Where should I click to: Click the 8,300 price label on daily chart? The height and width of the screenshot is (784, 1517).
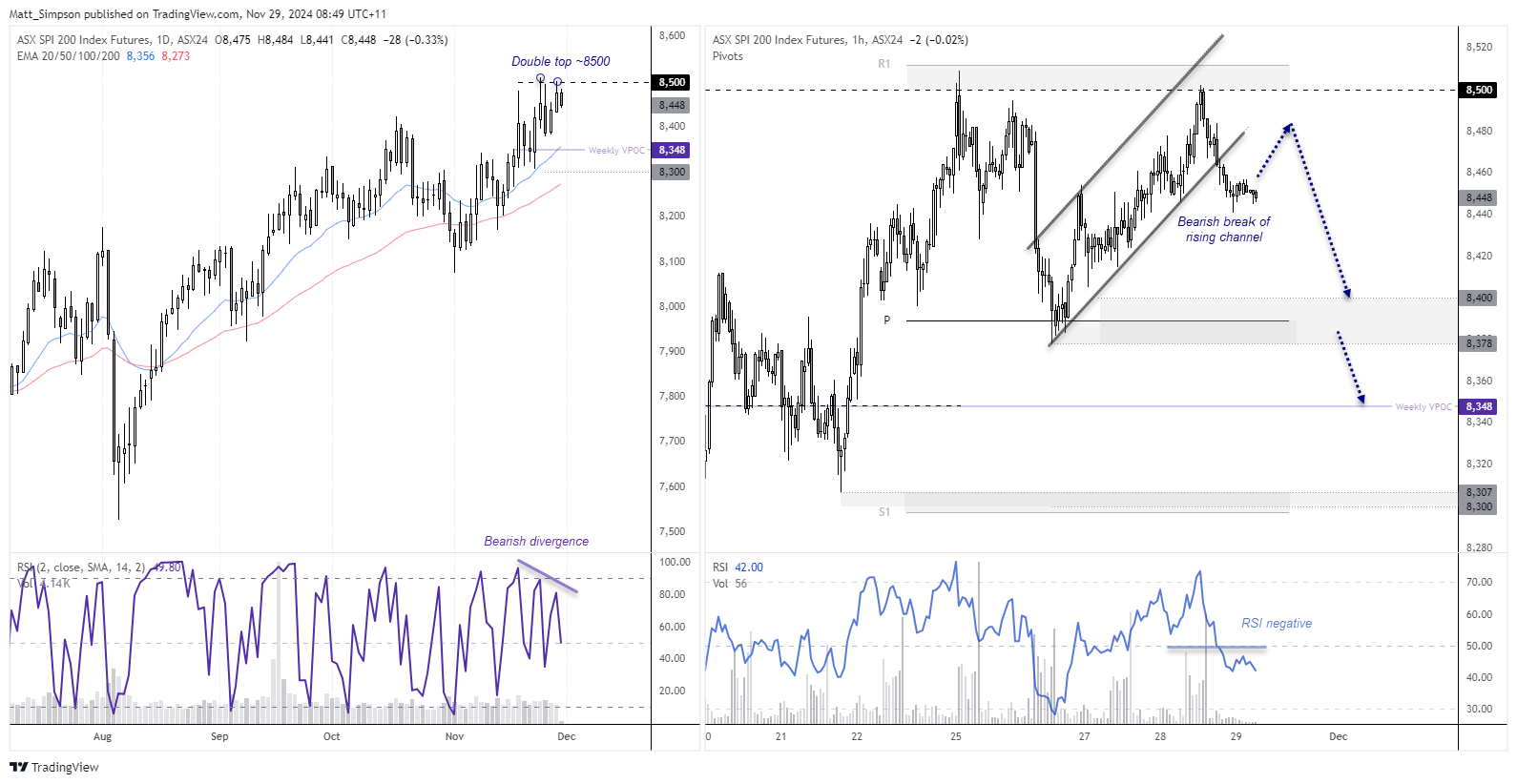tap(672, 172)
